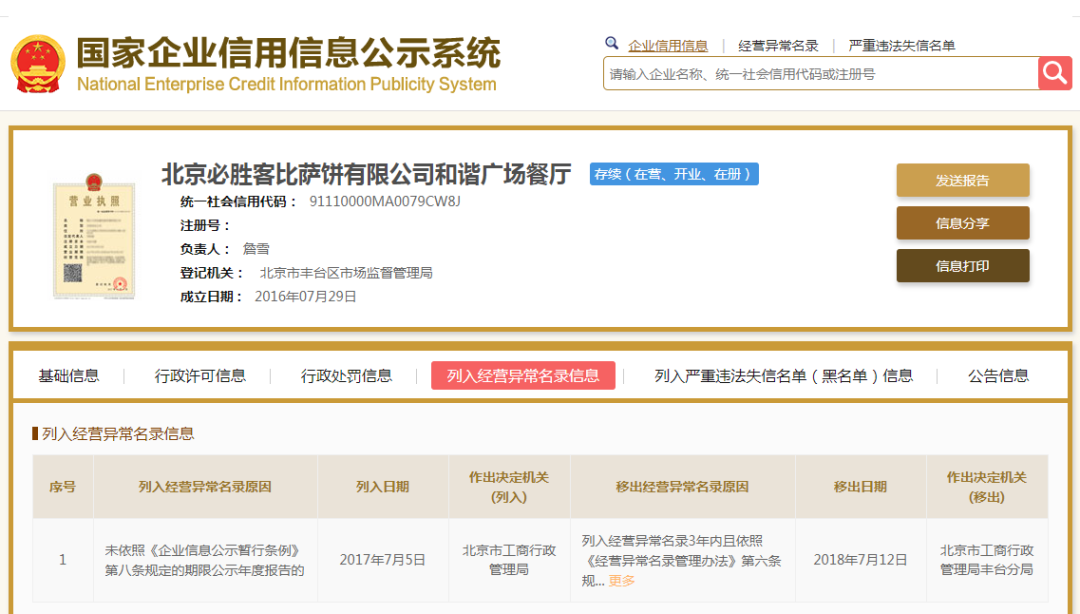
Task: Select the 经营异常名录 search option
Action: coord(778,46)
